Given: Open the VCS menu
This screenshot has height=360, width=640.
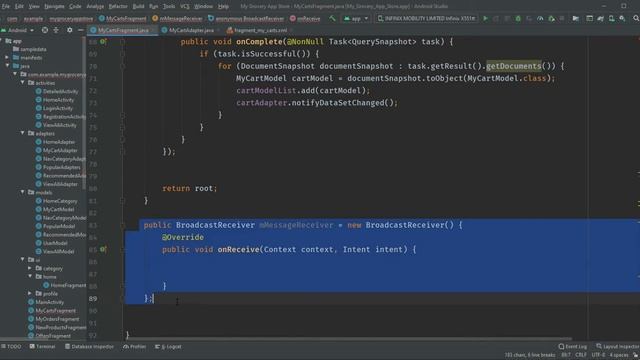Looking at the screenshot, I should [x=184, y=7].
